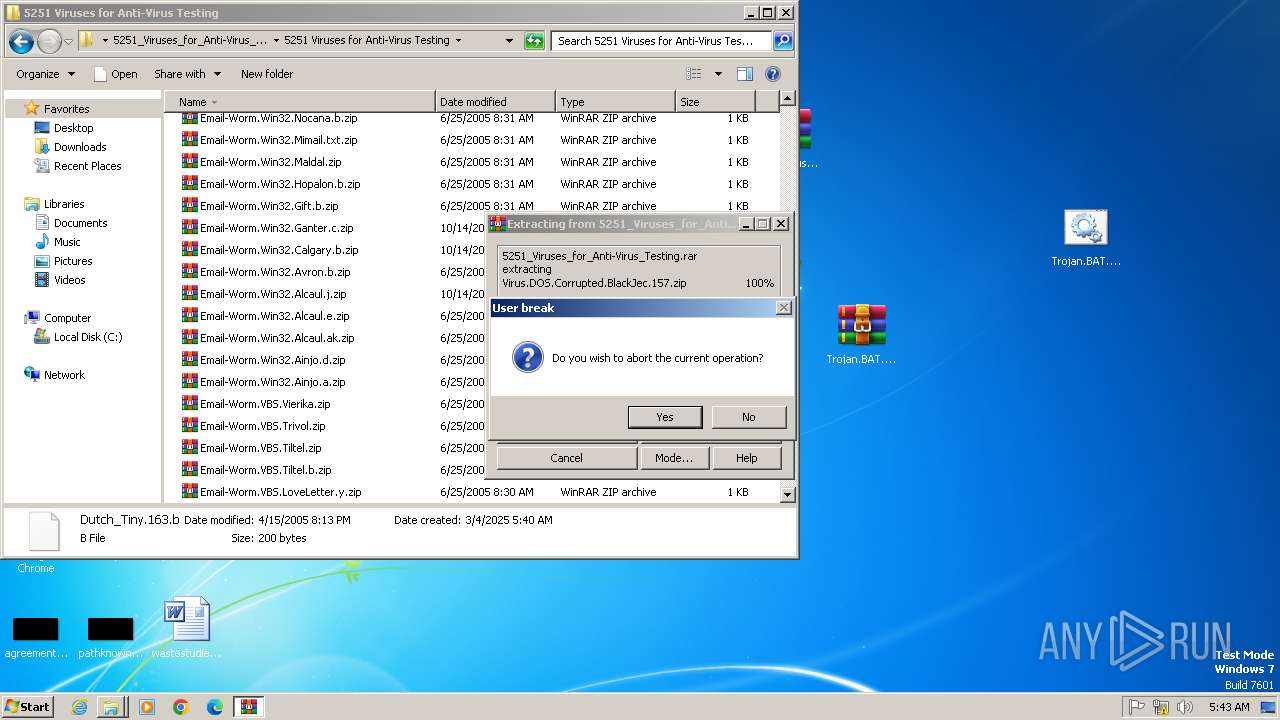Select Network in the navigation pane

[x=64, y=375]
